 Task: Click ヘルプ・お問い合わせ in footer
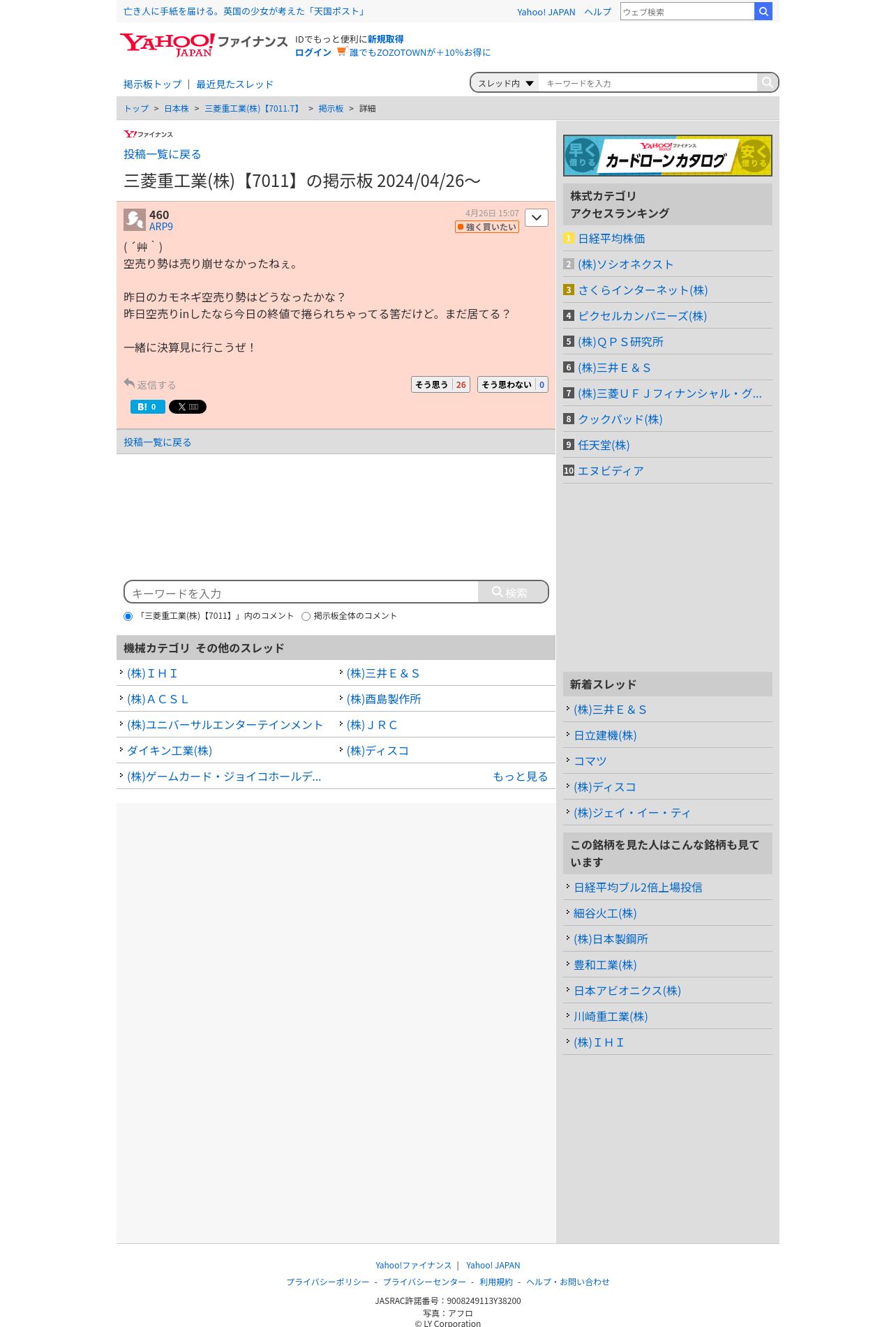coord(568,1282)
